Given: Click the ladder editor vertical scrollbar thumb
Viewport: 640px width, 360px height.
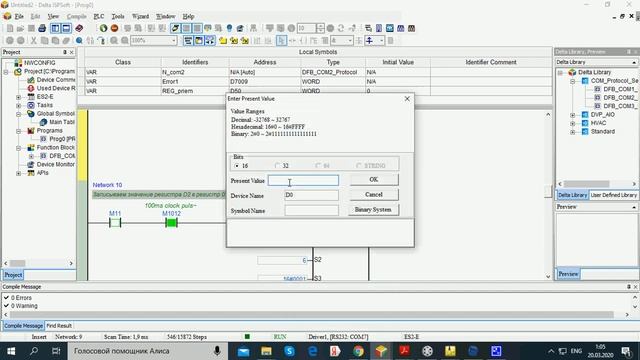Looking at the screenshot, I should coord(548,191).
